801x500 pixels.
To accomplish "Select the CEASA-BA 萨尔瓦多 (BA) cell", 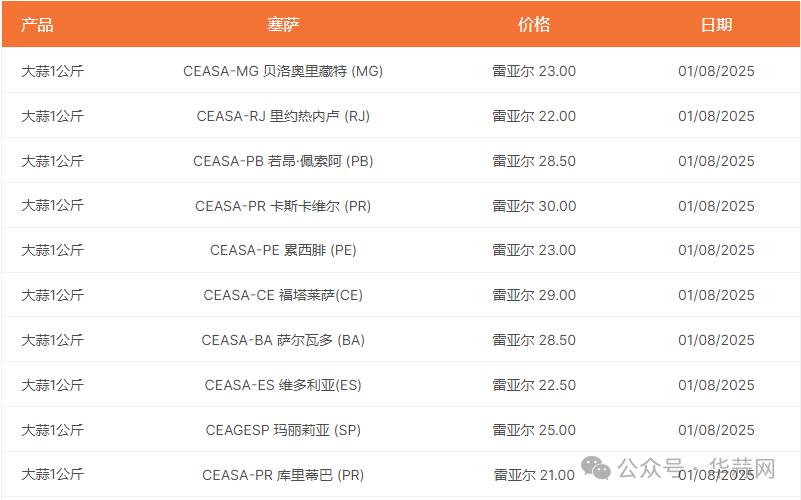I will [x=283, y=340].
